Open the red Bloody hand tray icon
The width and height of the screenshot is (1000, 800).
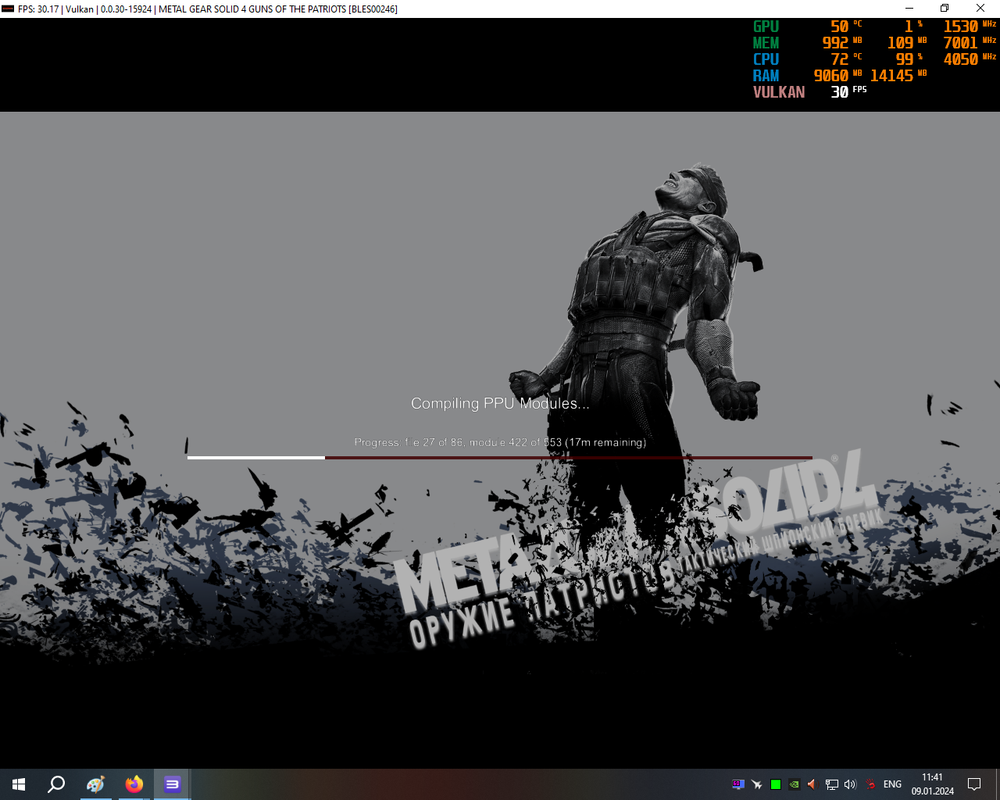click(871, 784)
